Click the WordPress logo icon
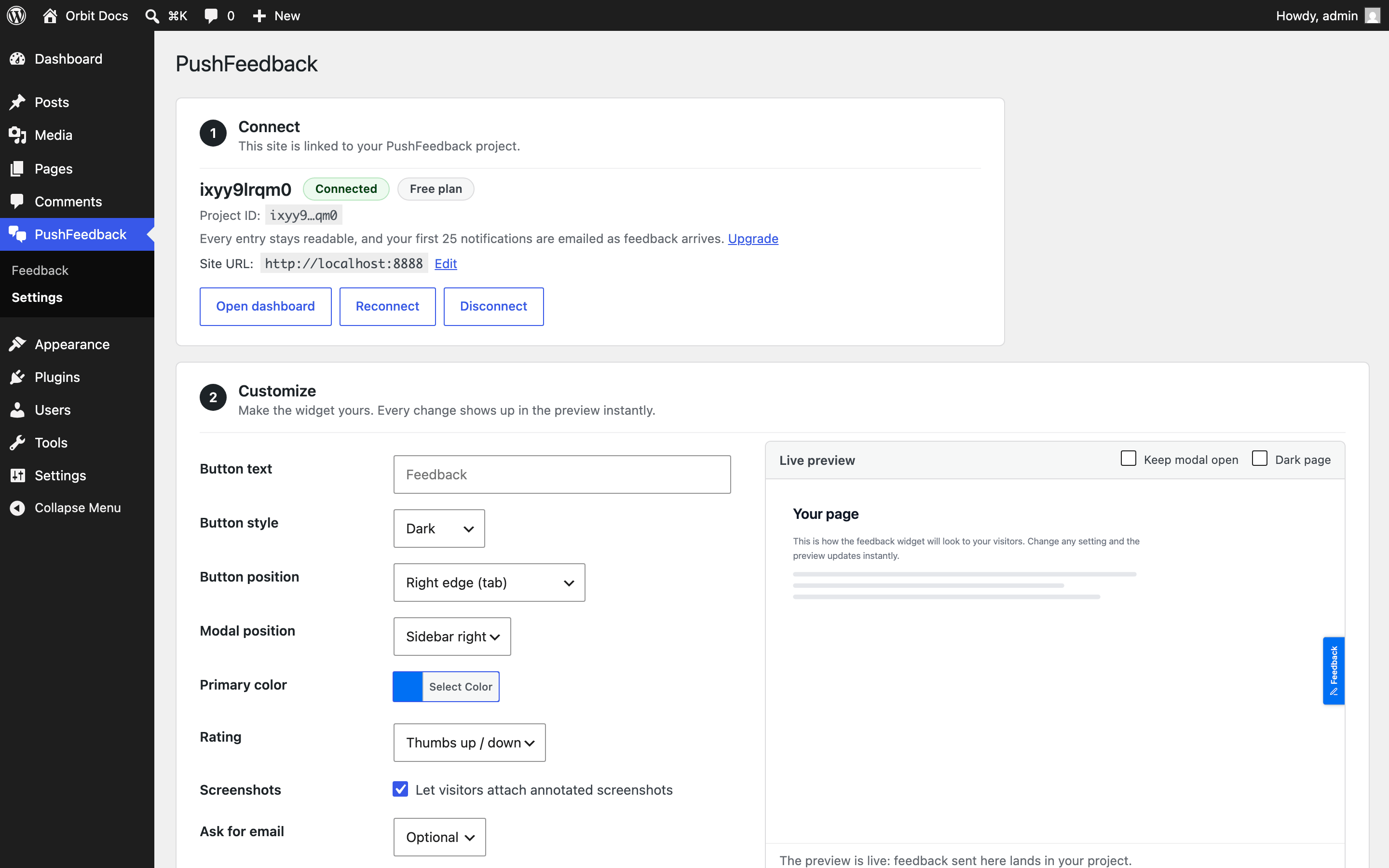This screenshot has width=1389, height=868. pyautogui.click(x=16, y=15)
